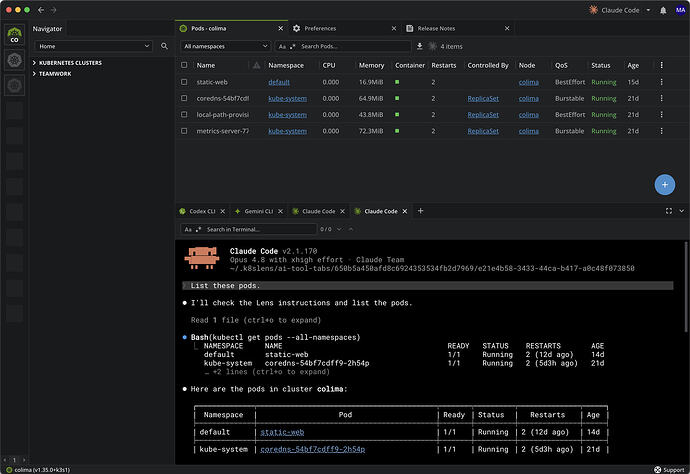Image resolution: width=690 pixels, height=474 pixels.
Task: Close the Pods - colima tab
Action: click(x=281, y=28)
